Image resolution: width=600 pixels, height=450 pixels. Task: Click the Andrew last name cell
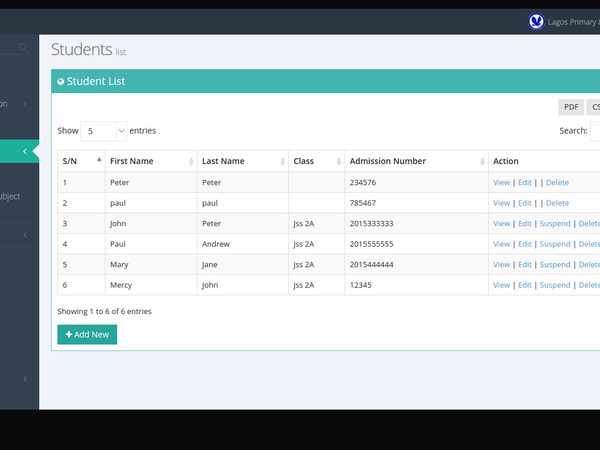(243, 244)
